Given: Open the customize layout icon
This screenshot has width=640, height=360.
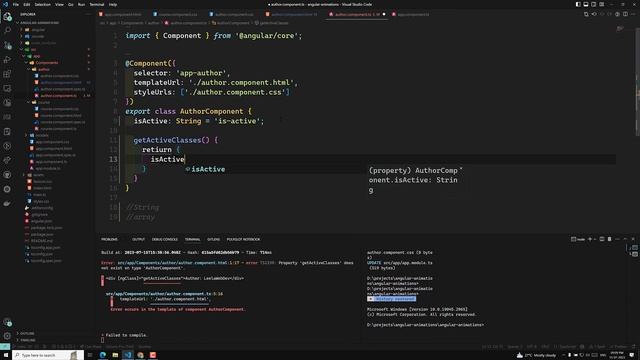Looking at the screenshot, I should pos(602,4).
